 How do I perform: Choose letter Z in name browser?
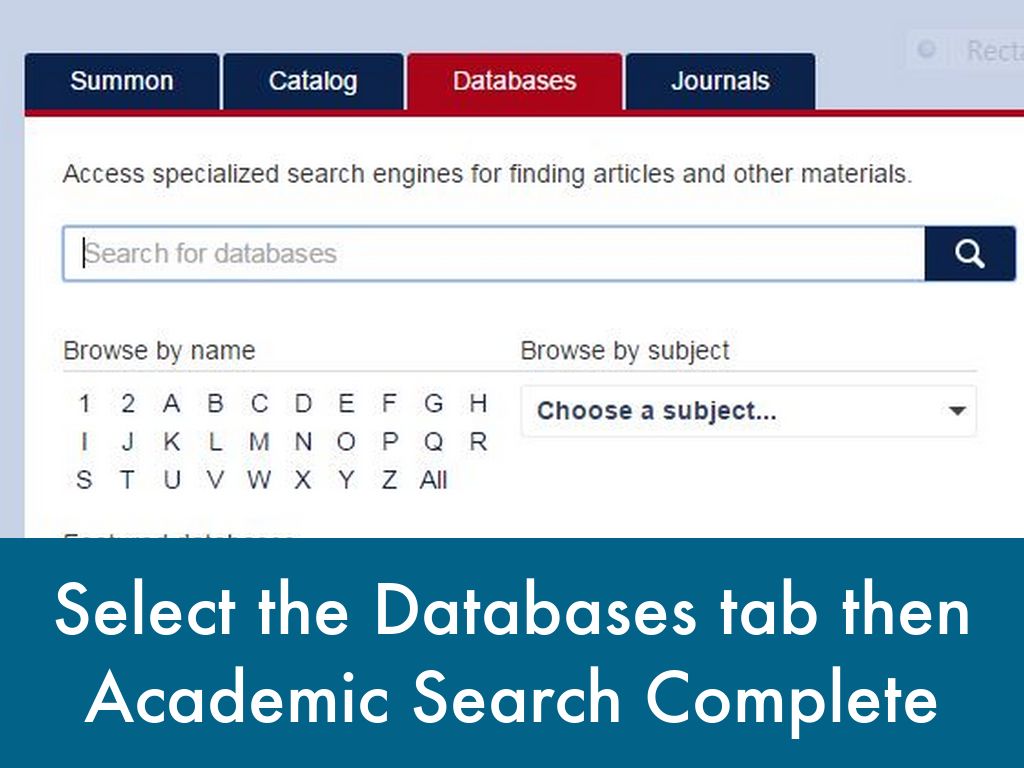pyautogui.click(x=389, y=481)
